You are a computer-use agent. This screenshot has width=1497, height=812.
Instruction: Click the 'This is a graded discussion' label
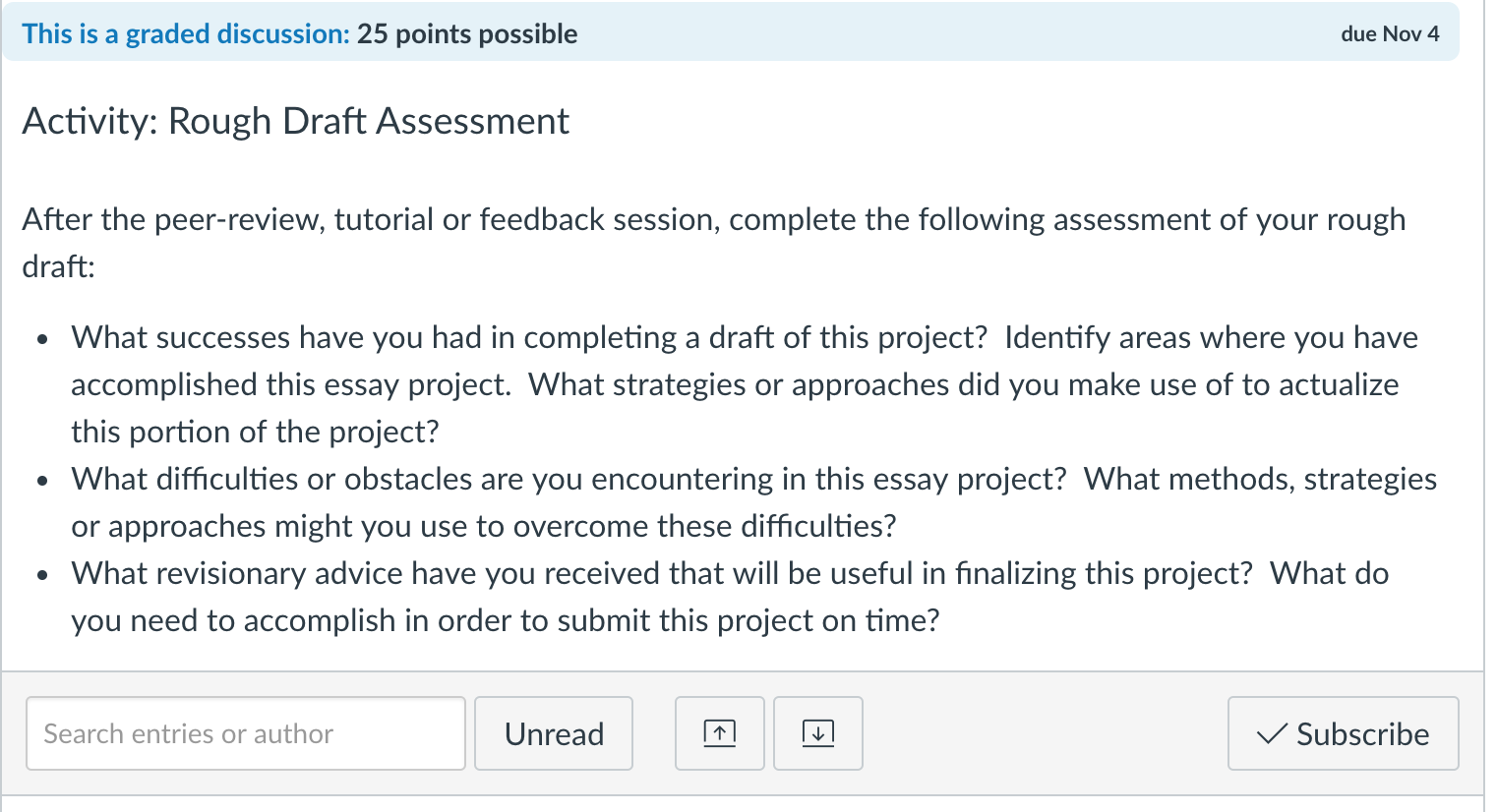(186, 33)
